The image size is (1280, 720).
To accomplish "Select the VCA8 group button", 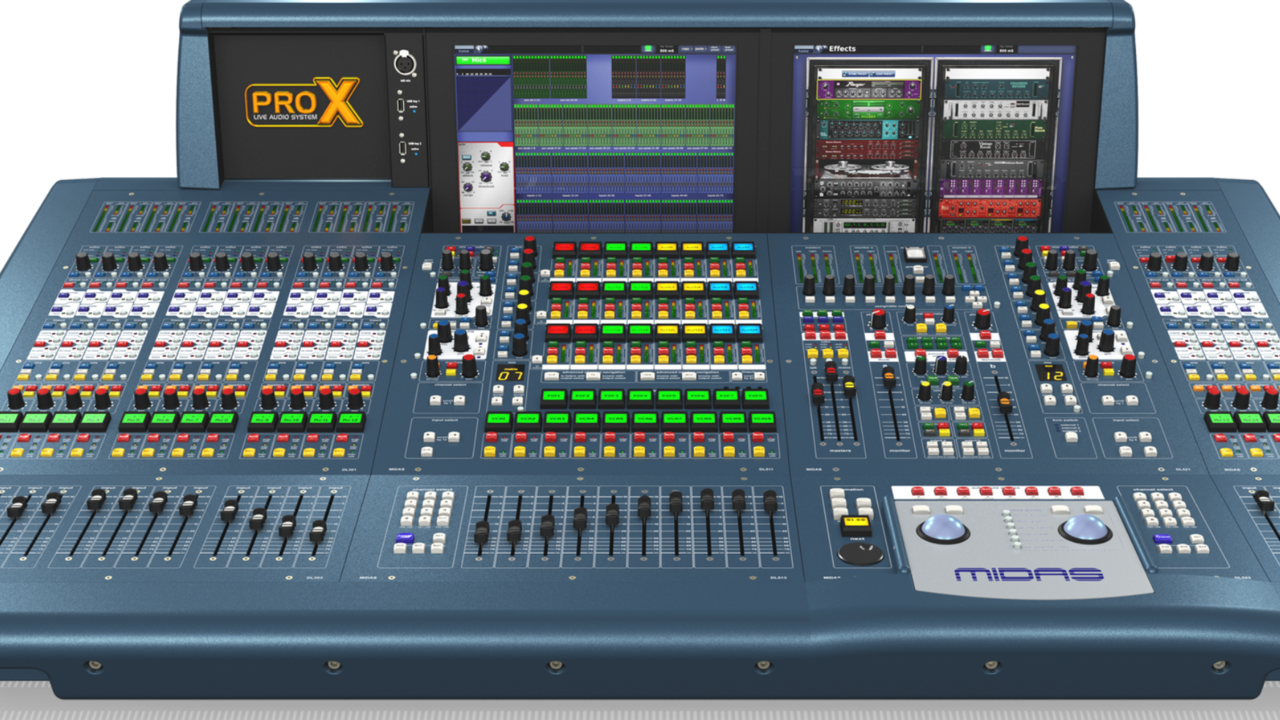I will [704, 419].
